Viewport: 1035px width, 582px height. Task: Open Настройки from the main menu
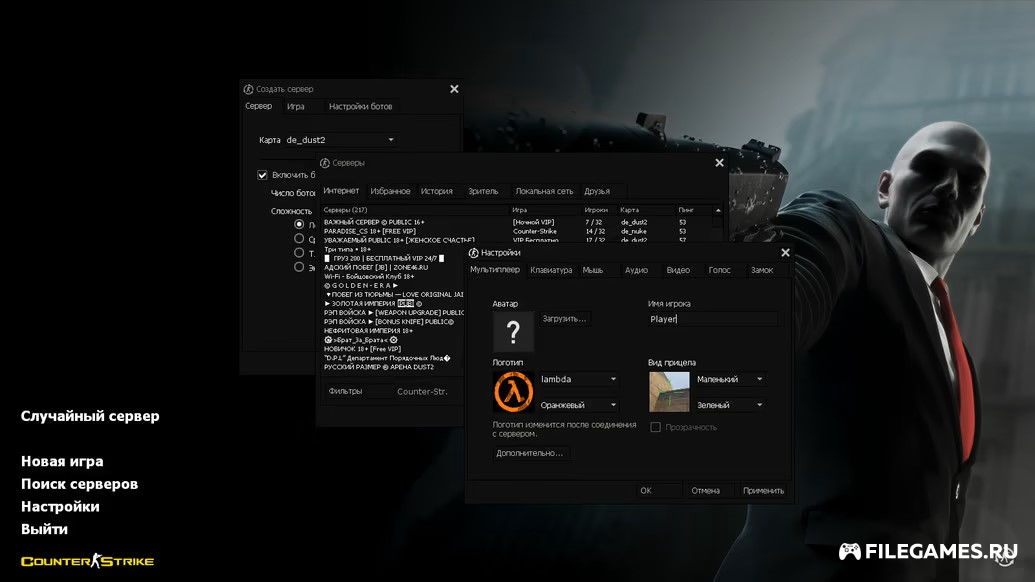coord(60,507)
